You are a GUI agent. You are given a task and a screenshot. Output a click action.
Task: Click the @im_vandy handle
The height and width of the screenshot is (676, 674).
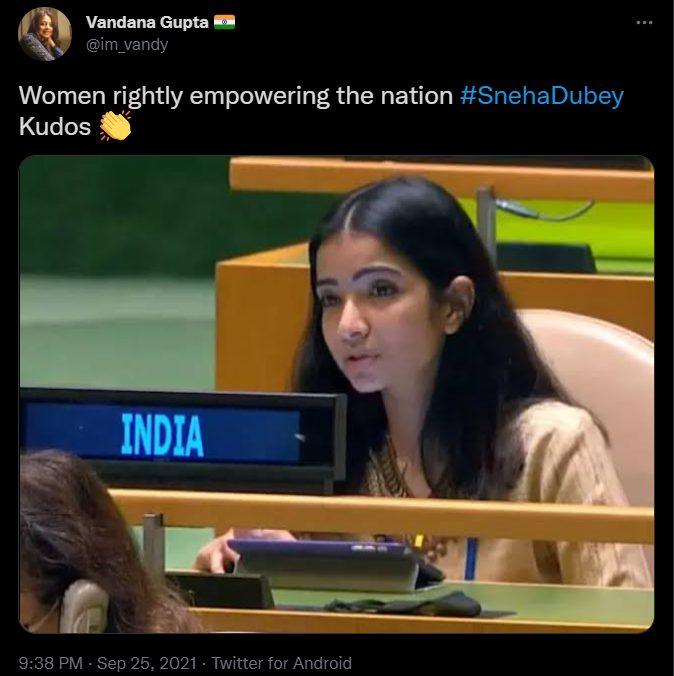[x=127, y=44]
